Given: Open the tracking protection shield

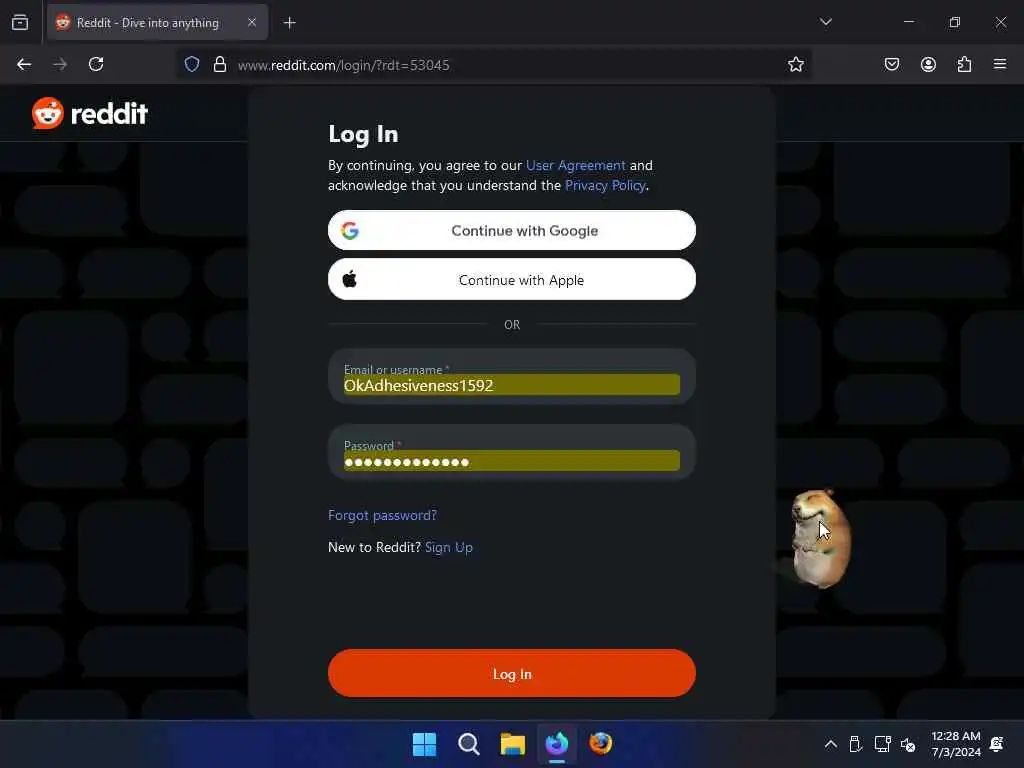Looking at the screenshot, I should click(x=191, y=64).
